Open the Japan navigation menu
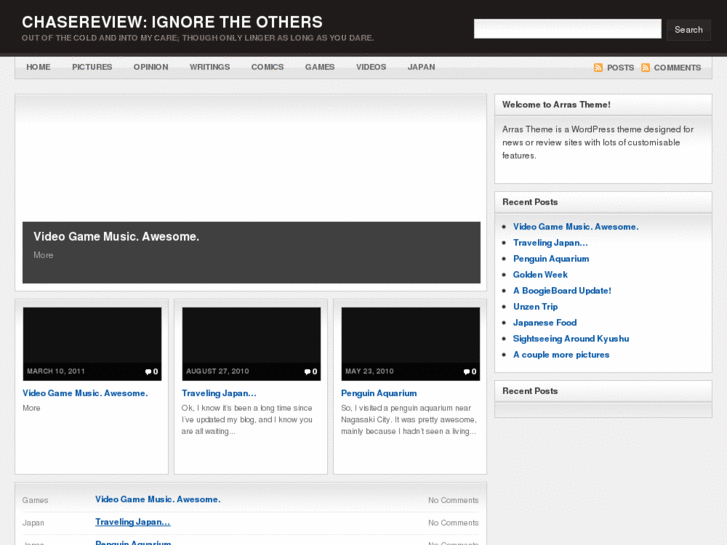 pos(421,67)
